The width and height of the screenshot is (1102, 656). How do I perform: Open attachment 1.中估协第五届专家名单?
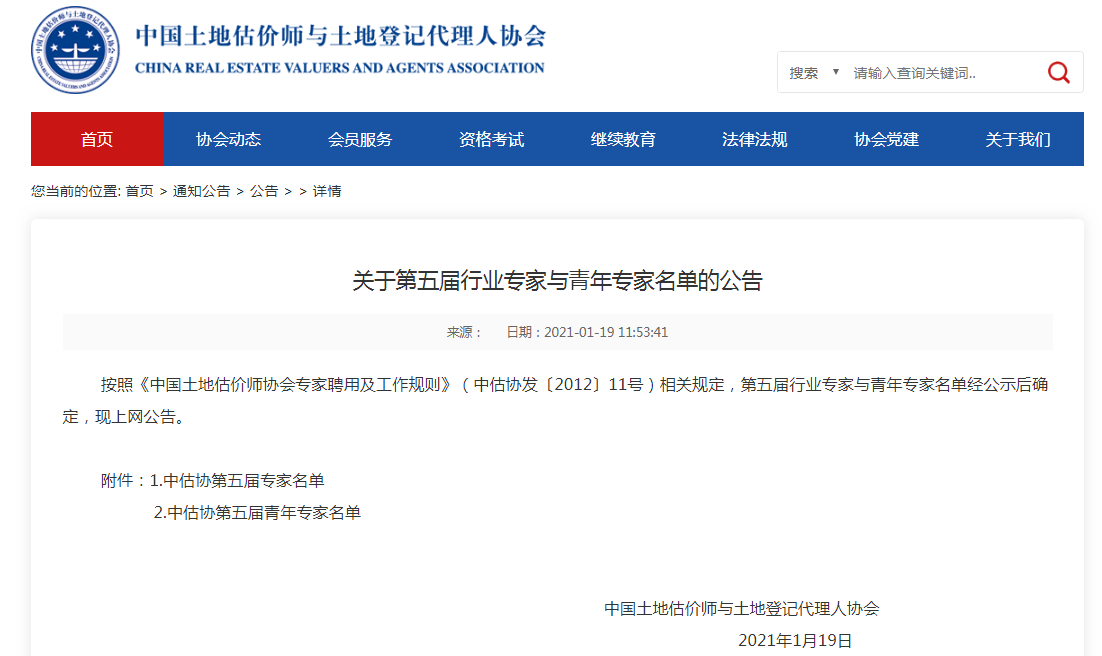237,481
